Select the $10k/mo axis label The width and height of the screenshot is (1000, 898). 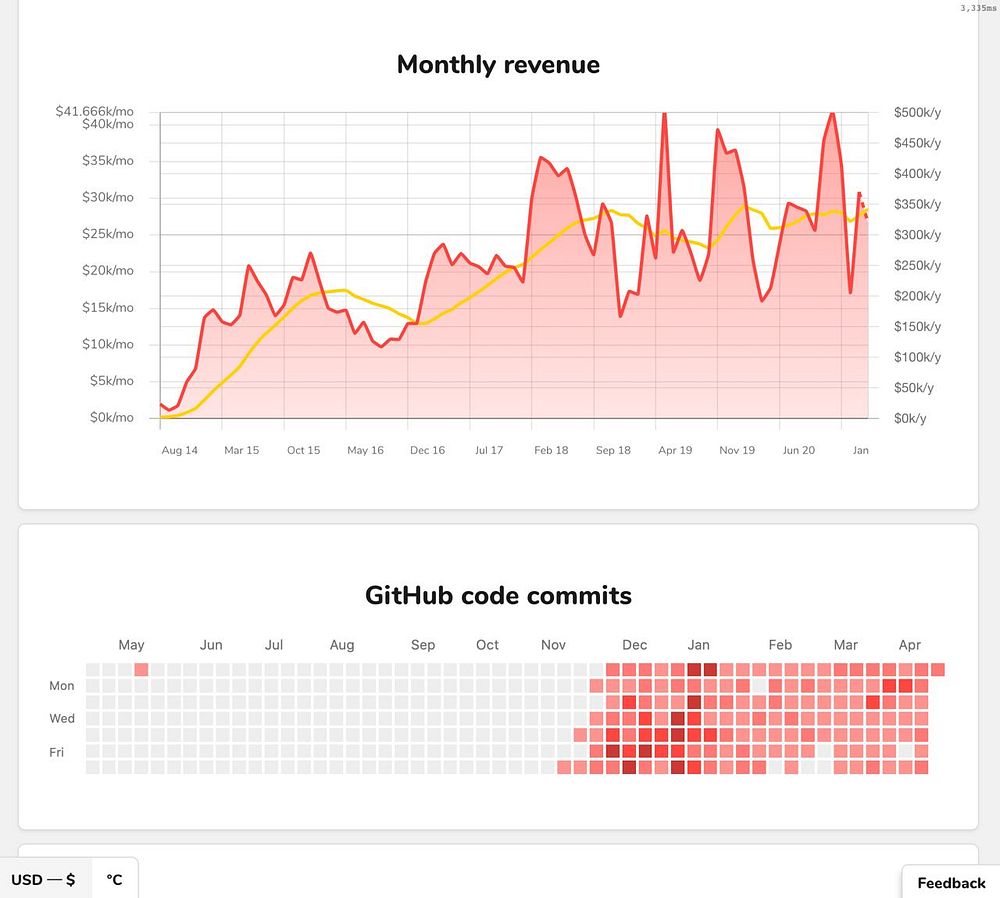(108, 344)
